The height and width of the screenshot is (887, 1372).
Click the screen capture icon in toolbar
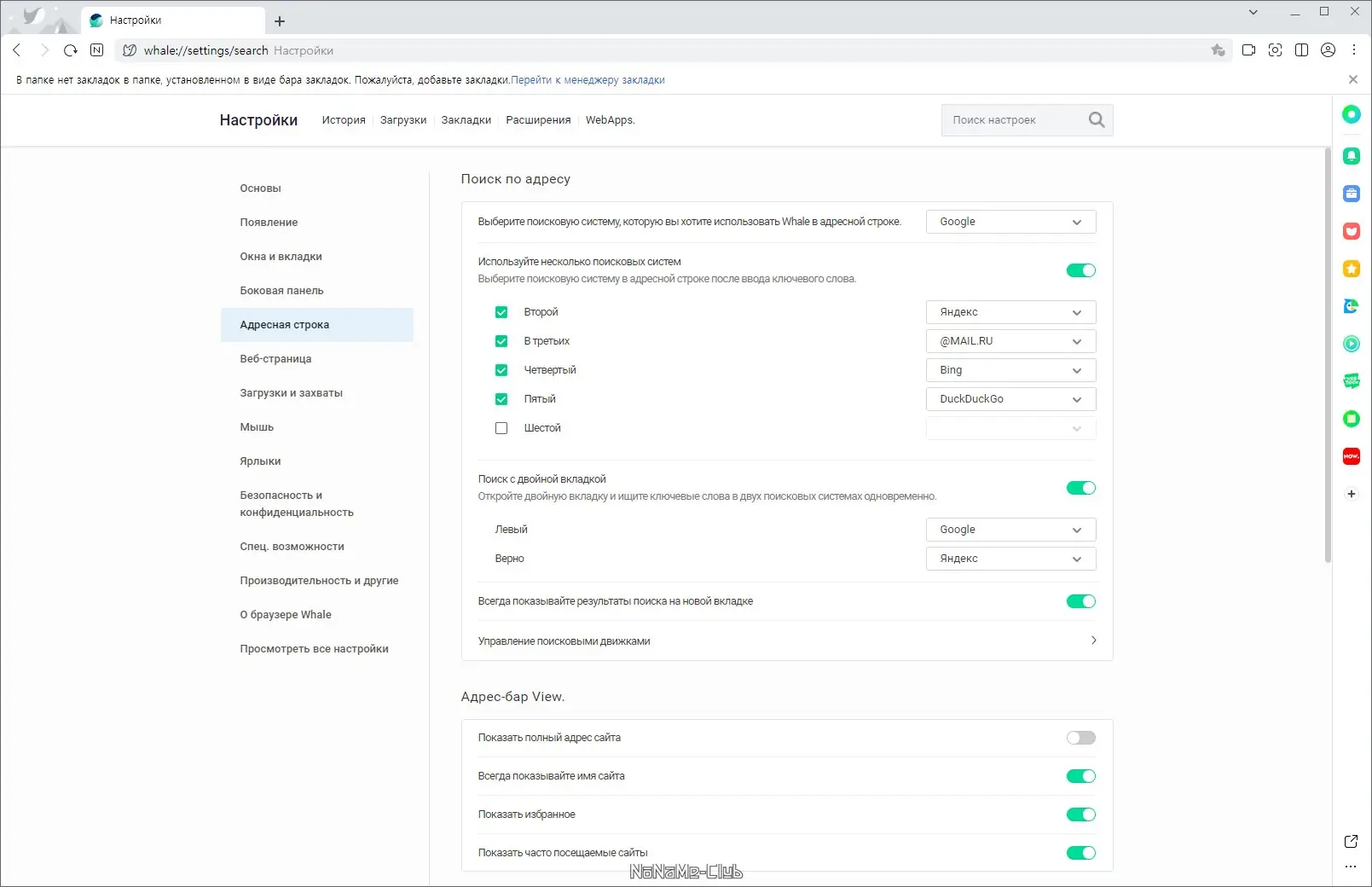[x=1275, y=50]
